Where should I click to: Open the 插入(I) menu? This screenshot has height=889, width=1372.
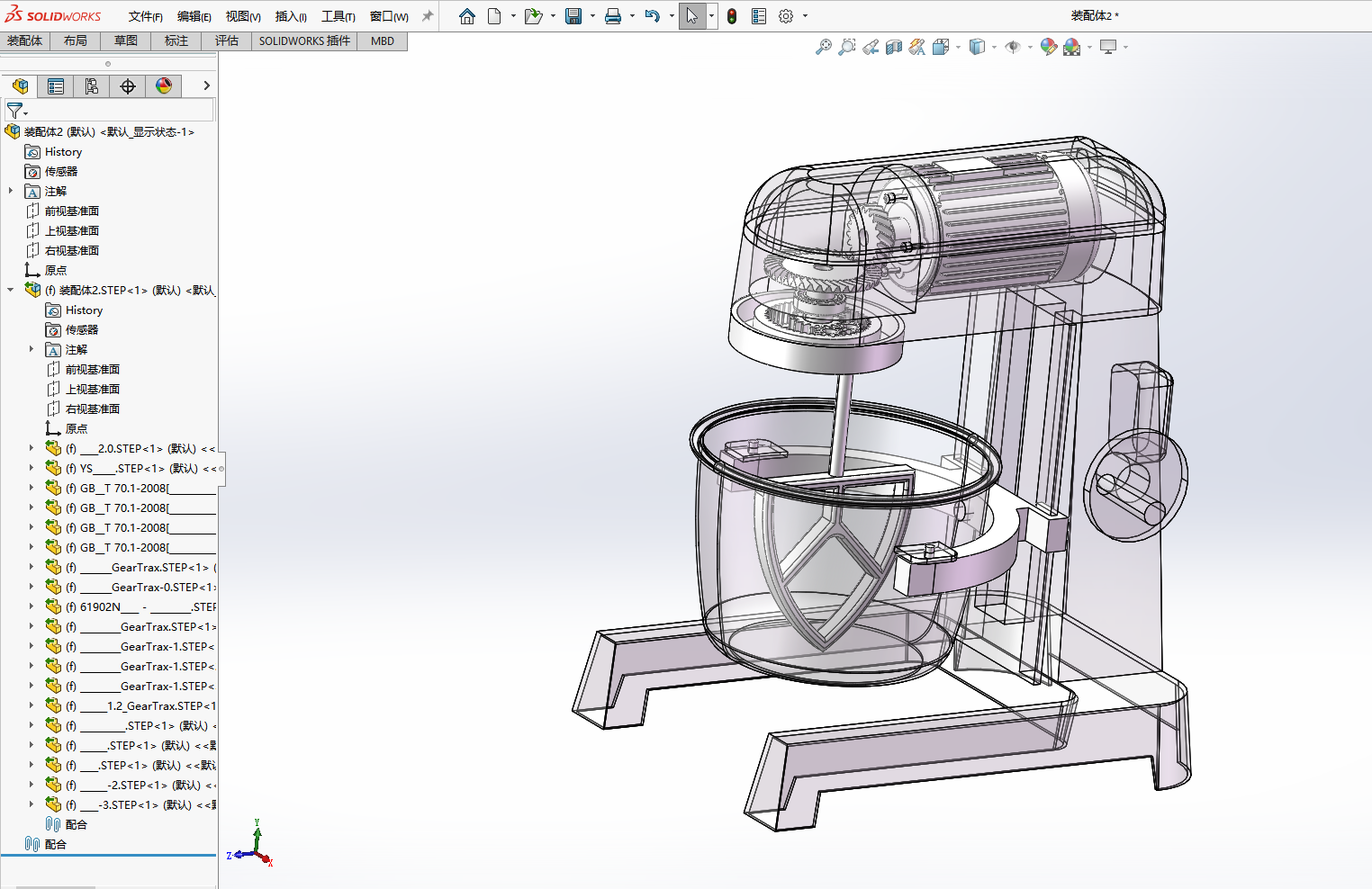click(x=291, y=16)
